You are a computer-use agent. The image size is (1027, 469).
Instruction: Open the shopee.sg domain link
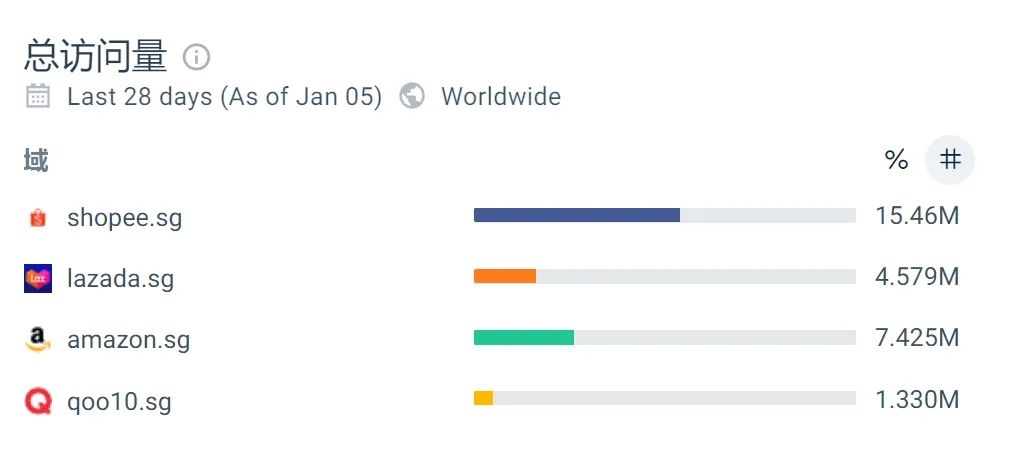tap(124, 218)
